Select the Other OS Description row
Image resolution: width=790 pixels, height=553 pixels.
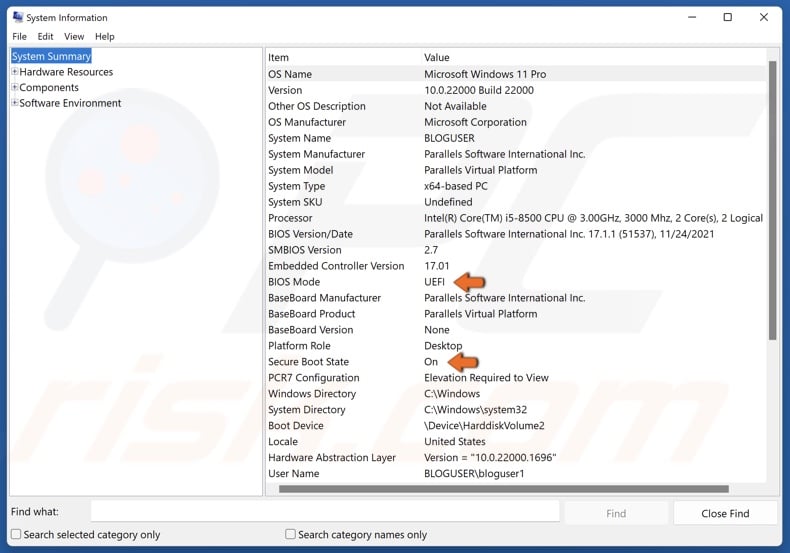click(x=516, y=106)
